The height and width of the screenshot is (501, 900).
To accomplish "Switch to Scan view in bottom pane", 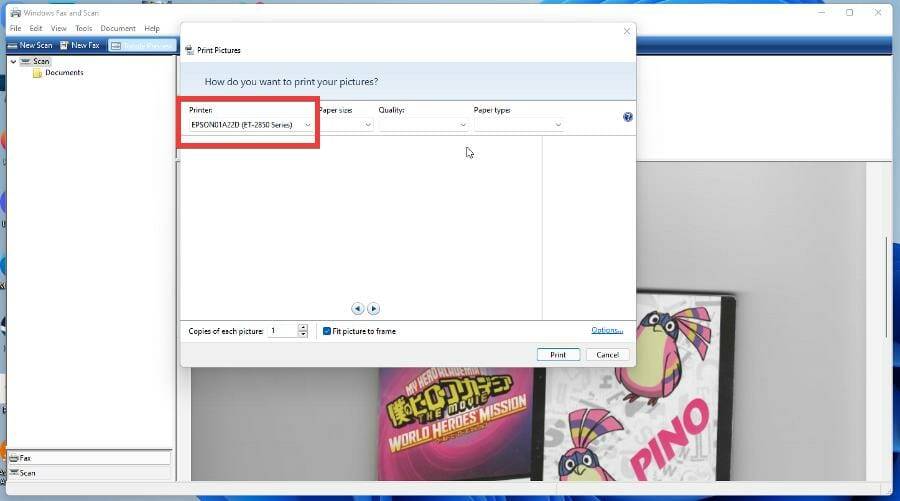I will point(88,473).
